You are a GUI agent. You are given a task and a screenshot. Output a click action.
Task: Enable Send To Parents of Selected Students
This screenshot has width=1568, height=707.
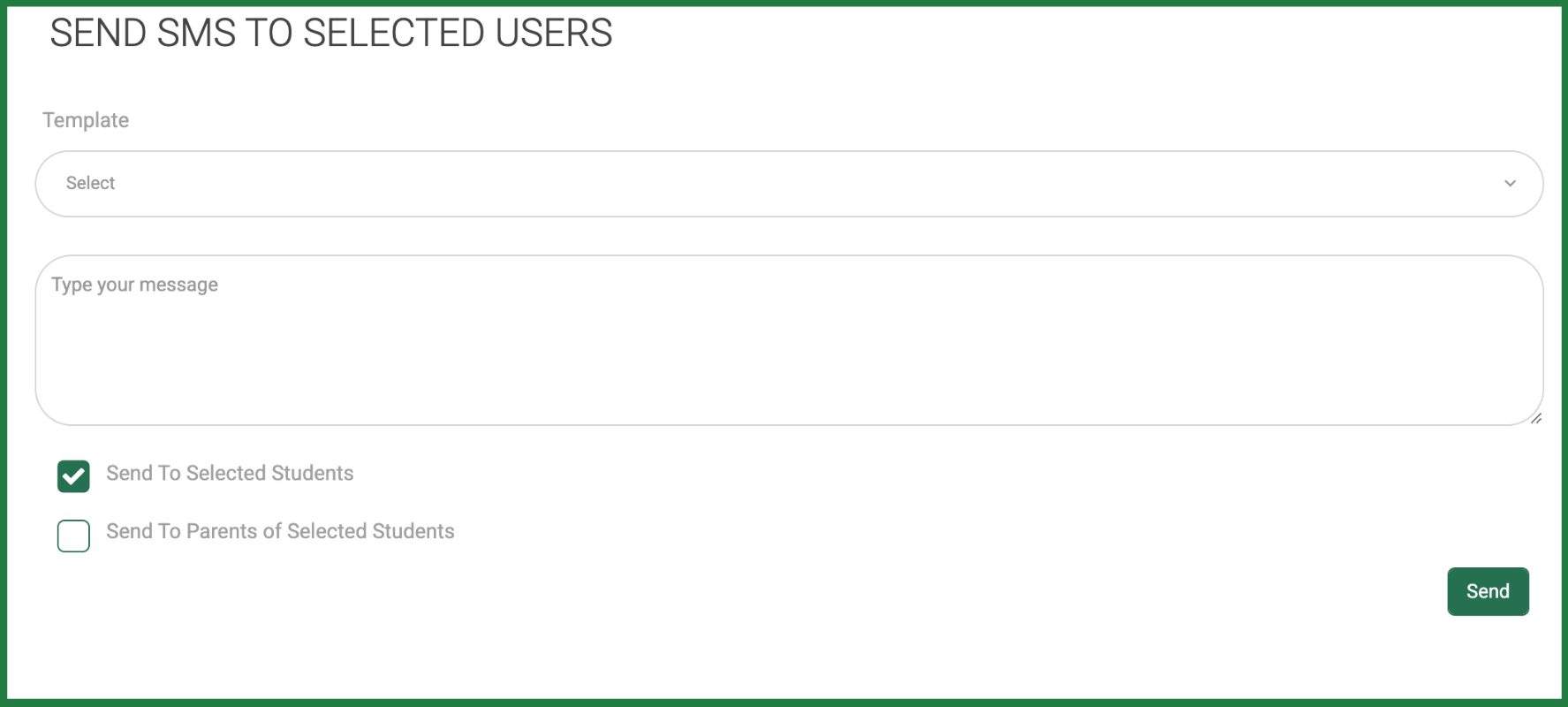(73, 536)
